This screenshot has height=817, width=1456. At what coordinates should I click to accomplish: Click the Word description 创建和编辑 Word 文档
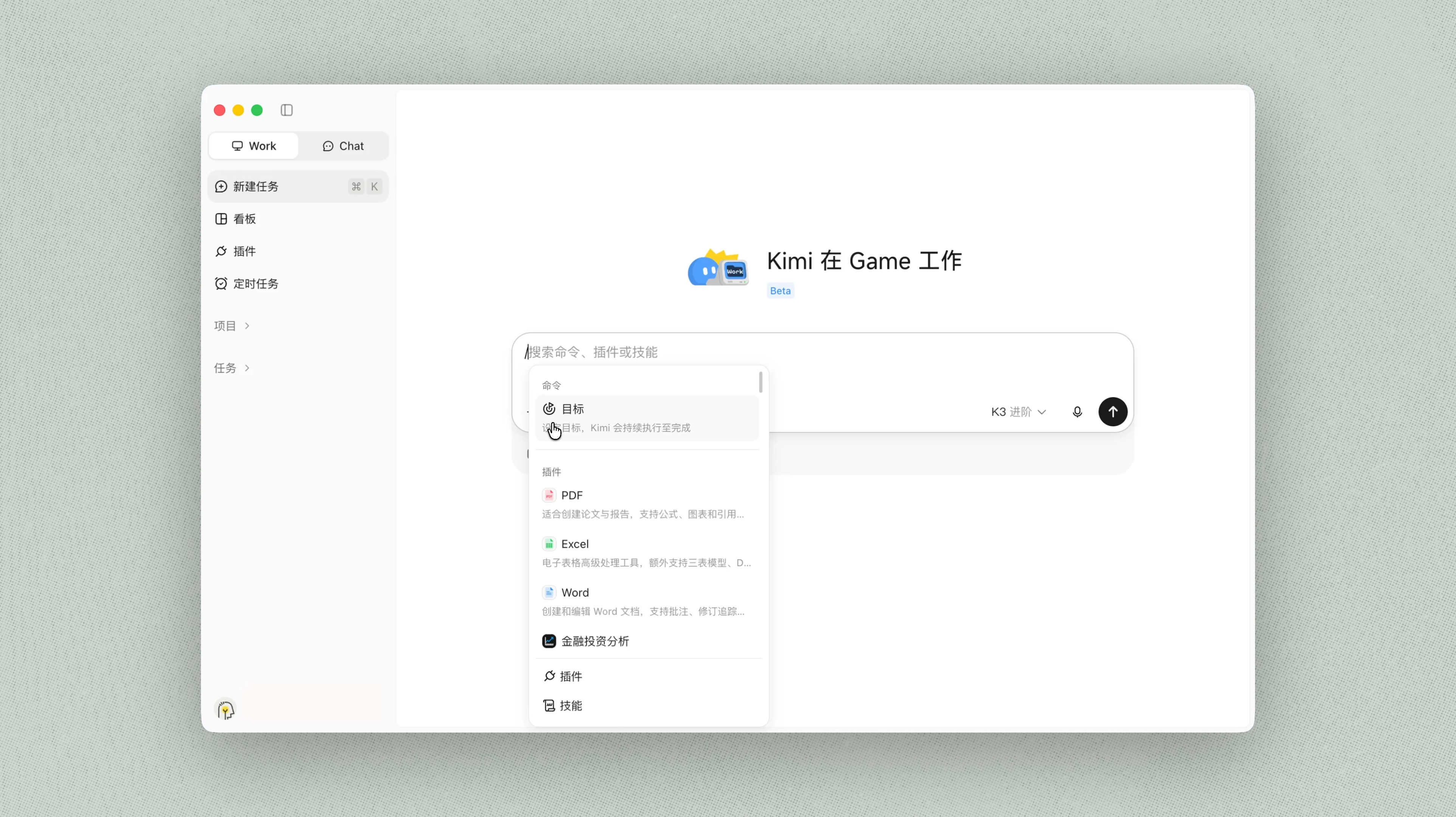point(643,611)
